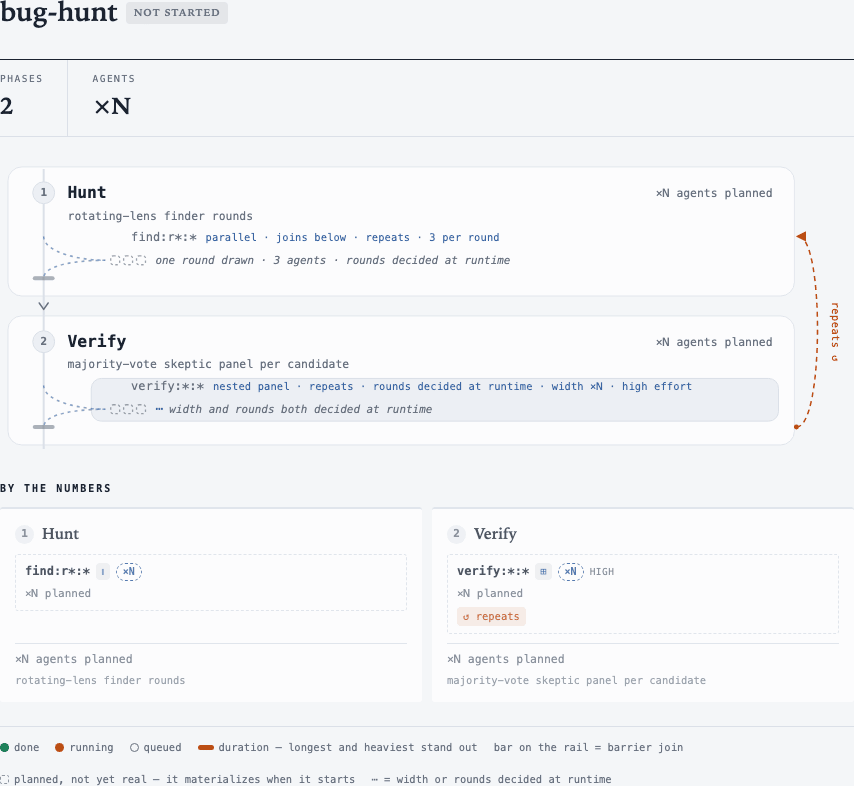Click the xN agents planned label in the Verify phase
The image size is (854, 786).
(x=713, y=342)
